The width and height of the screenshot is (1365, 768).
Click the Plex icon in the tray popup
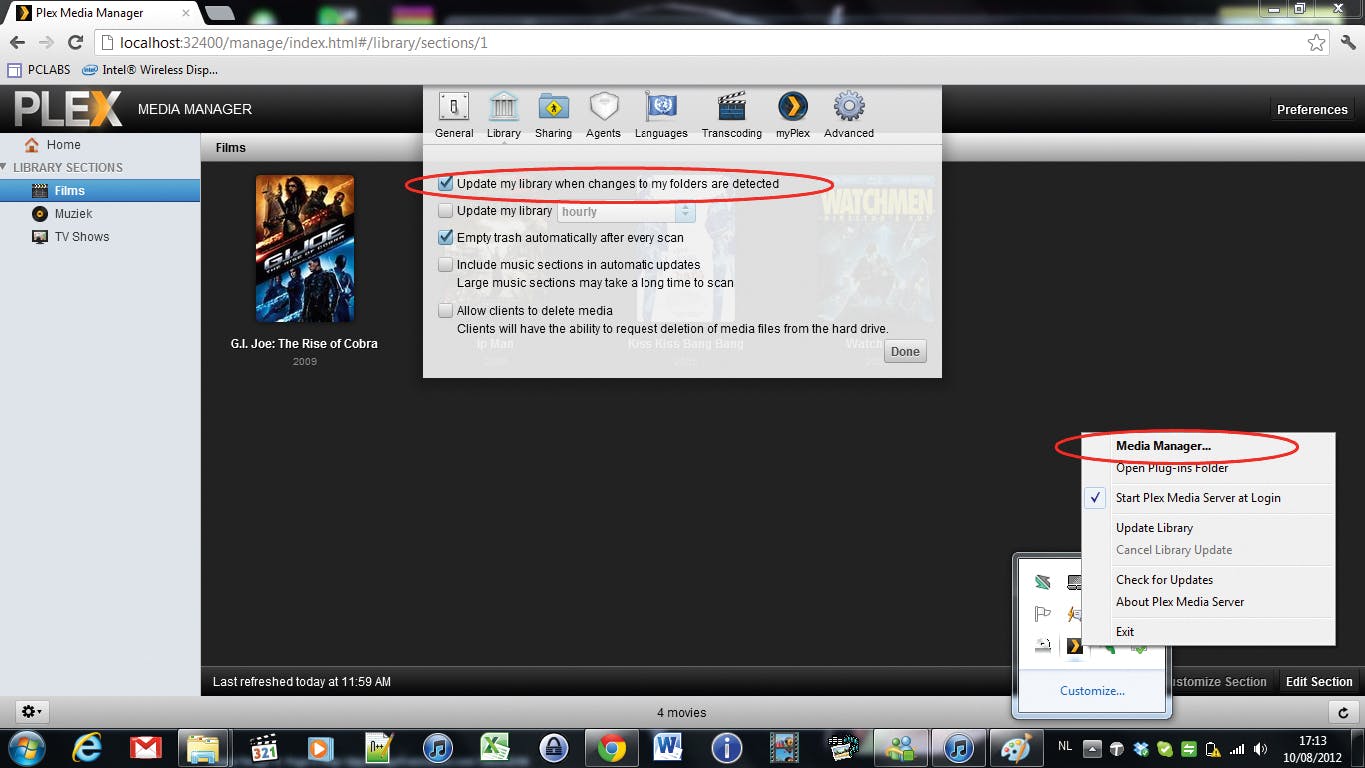[x=1074, y=645]
